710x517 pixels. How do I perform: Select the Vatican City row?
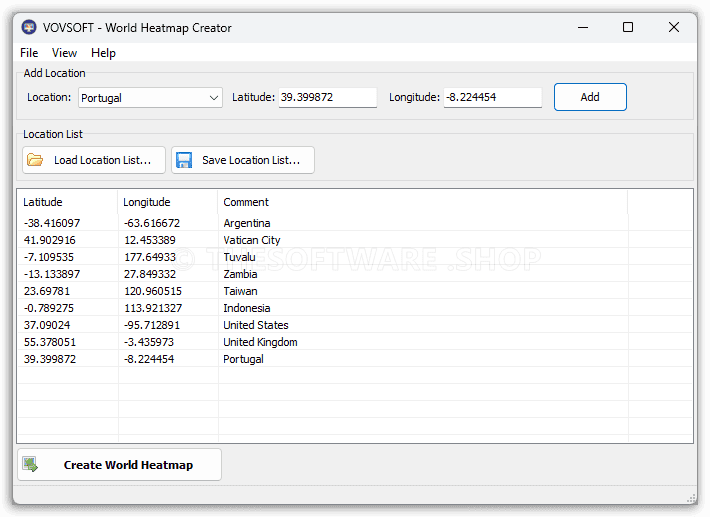point(355,240)
